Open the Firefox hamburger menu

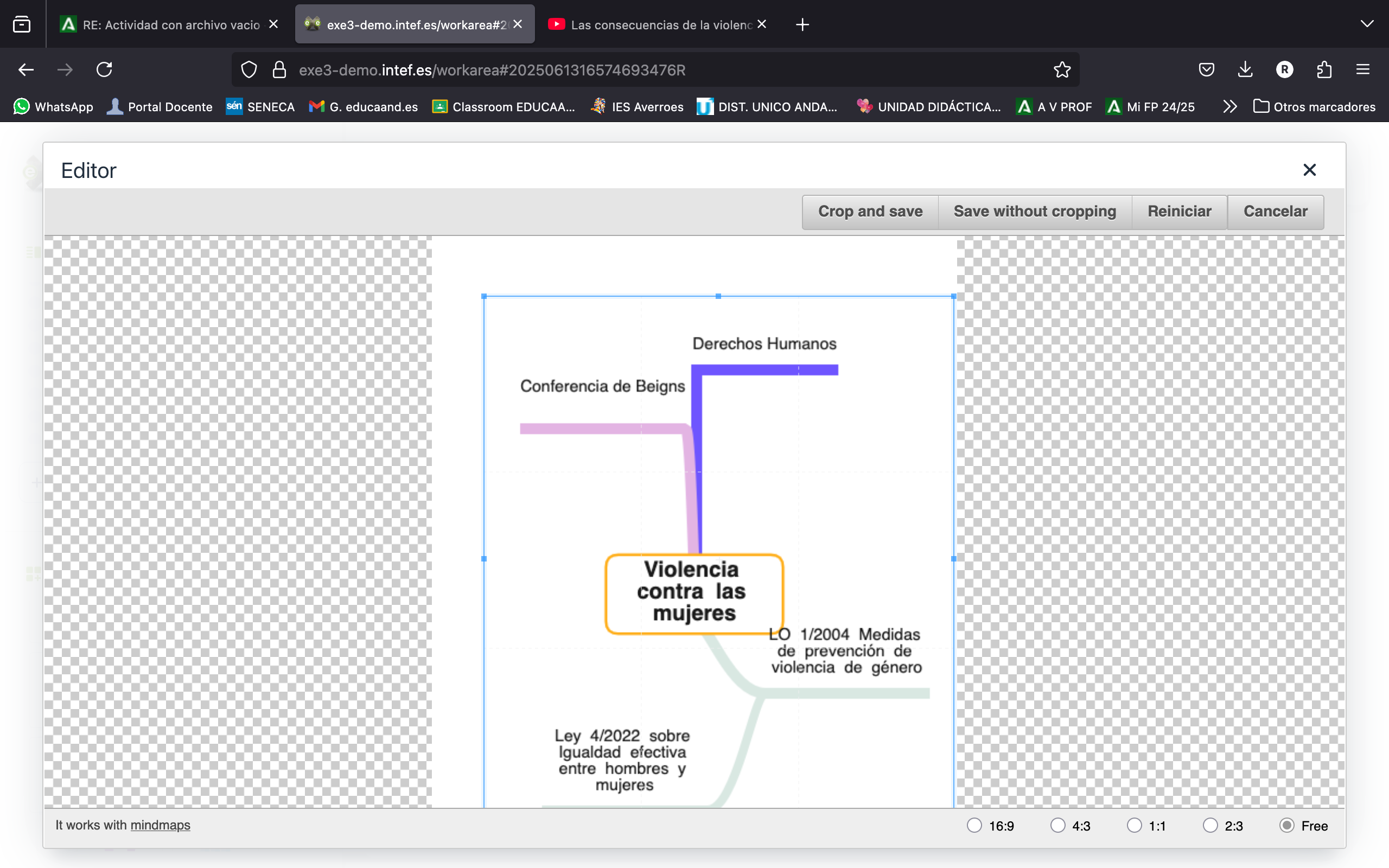(1362, 70)
